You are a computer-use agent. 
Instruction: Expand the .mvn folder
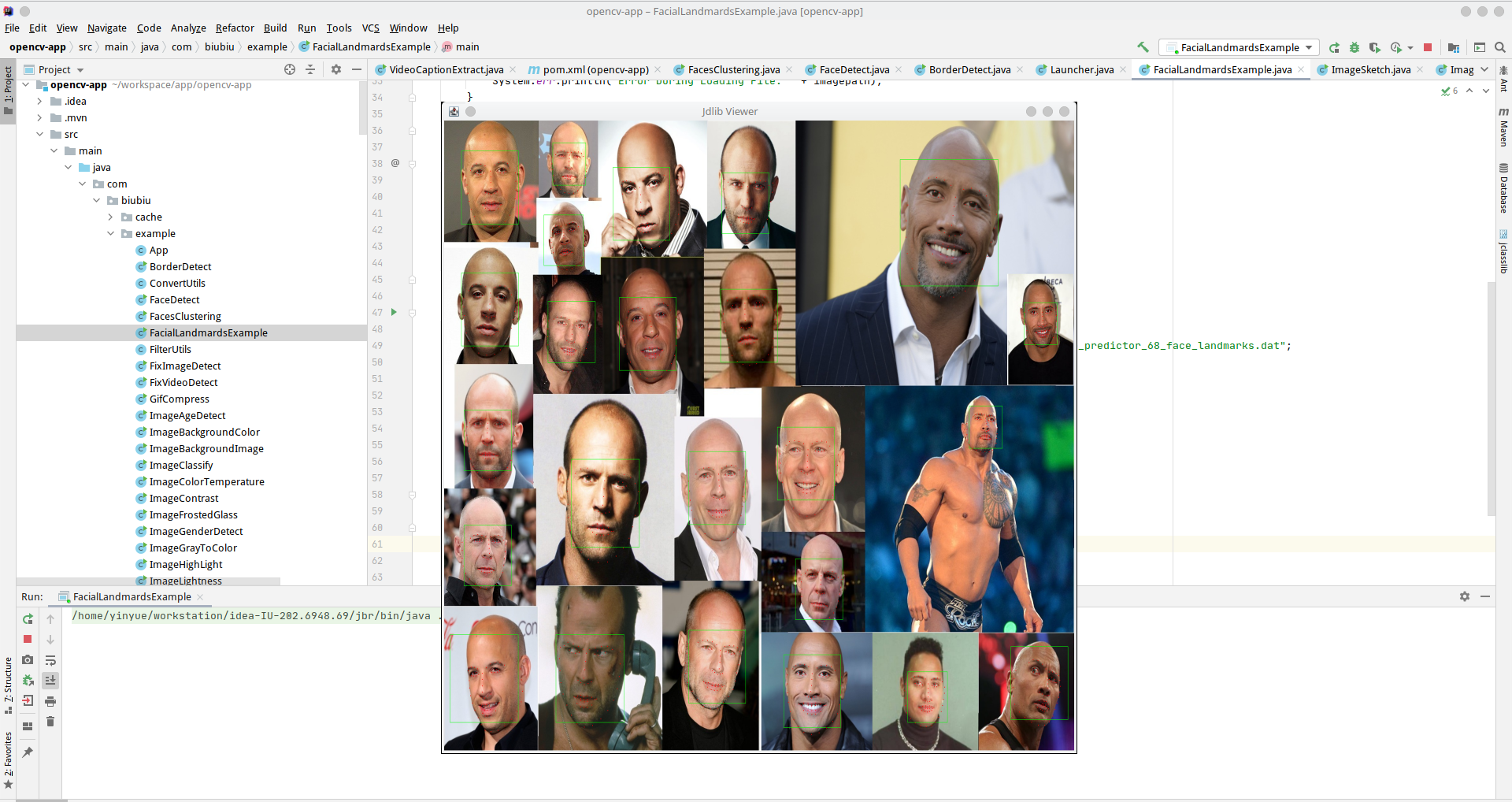(39, 117)
